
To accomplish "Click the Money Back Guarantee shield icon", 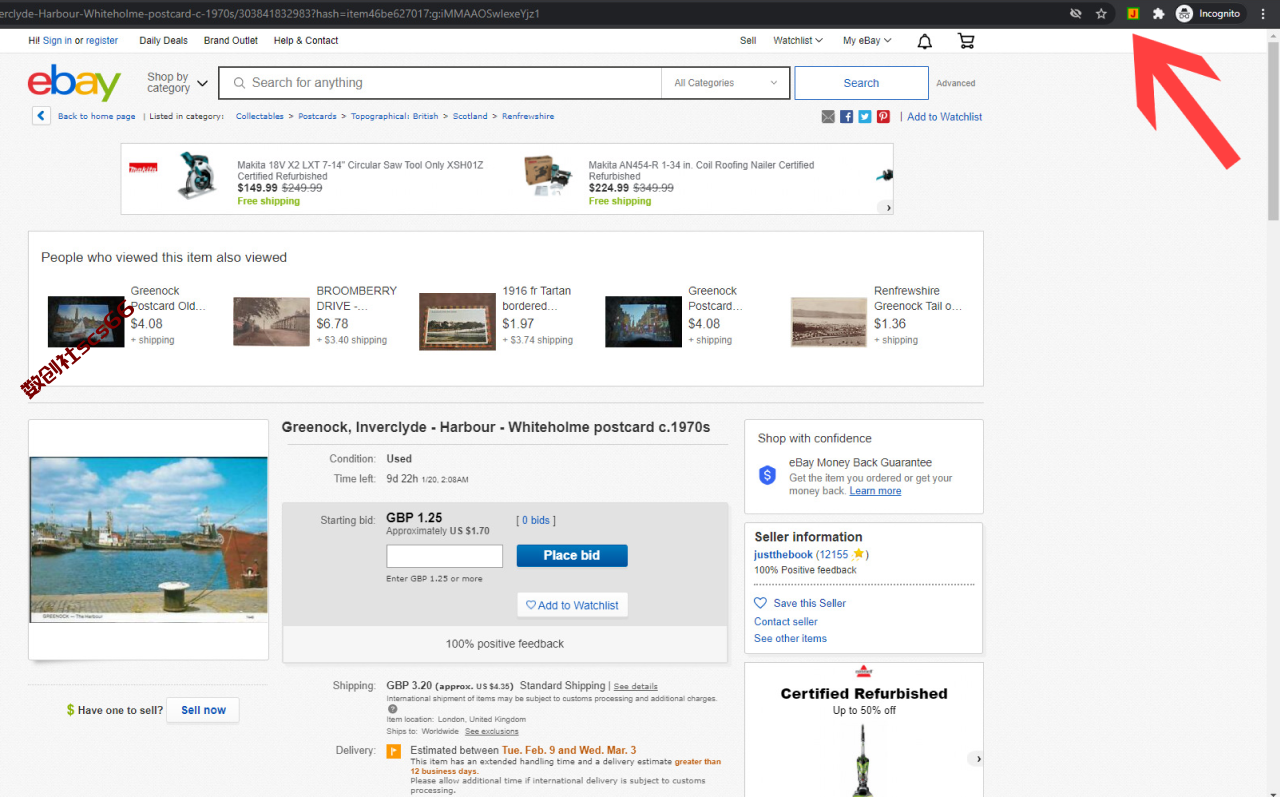I will pos(768,476).
